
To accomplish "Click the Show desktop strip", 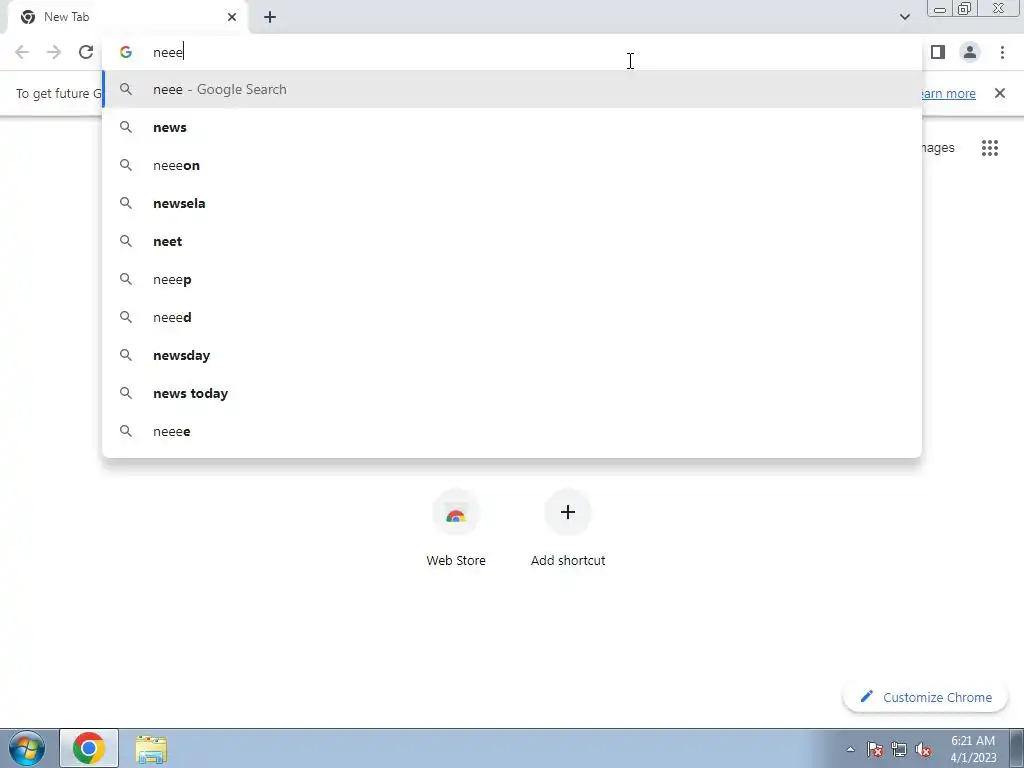I will 1017,748.
